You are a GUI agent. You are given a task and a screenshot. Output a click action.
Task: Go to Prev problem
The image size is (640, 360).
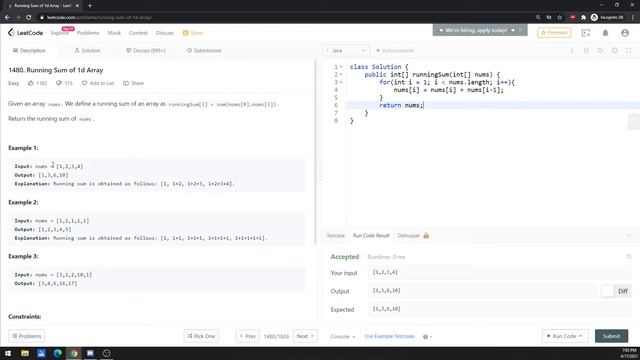pyautogui.click(x=247, y=336)
